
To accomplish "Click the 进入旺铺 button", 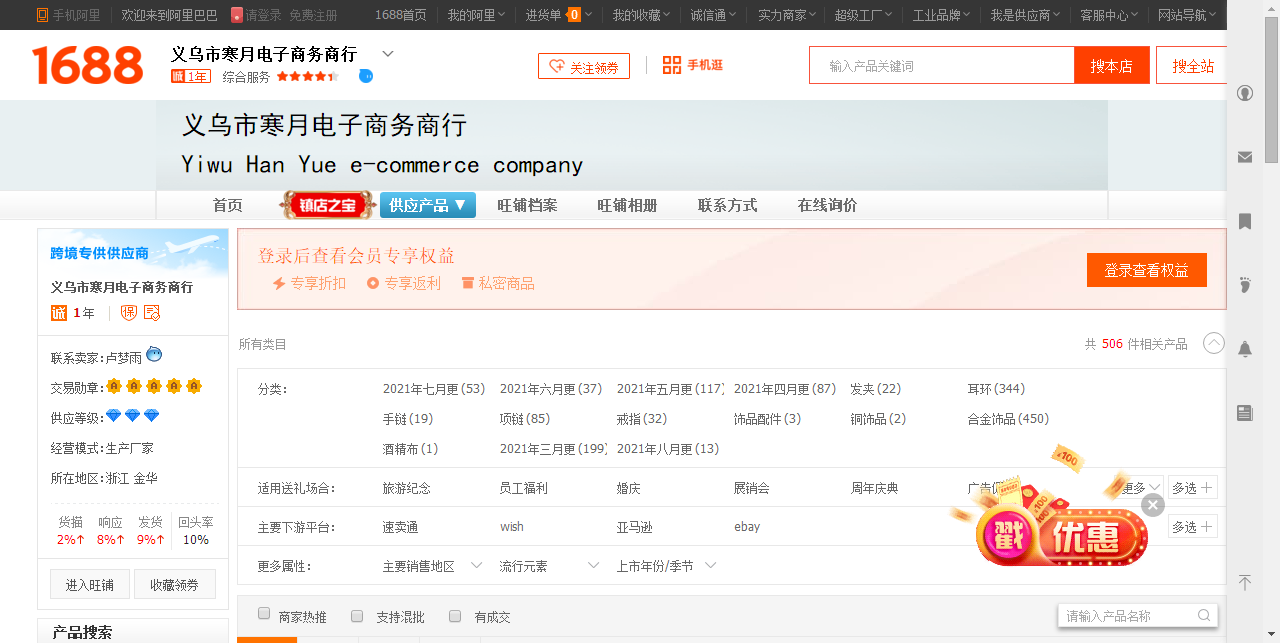I will tap(90, 585).
